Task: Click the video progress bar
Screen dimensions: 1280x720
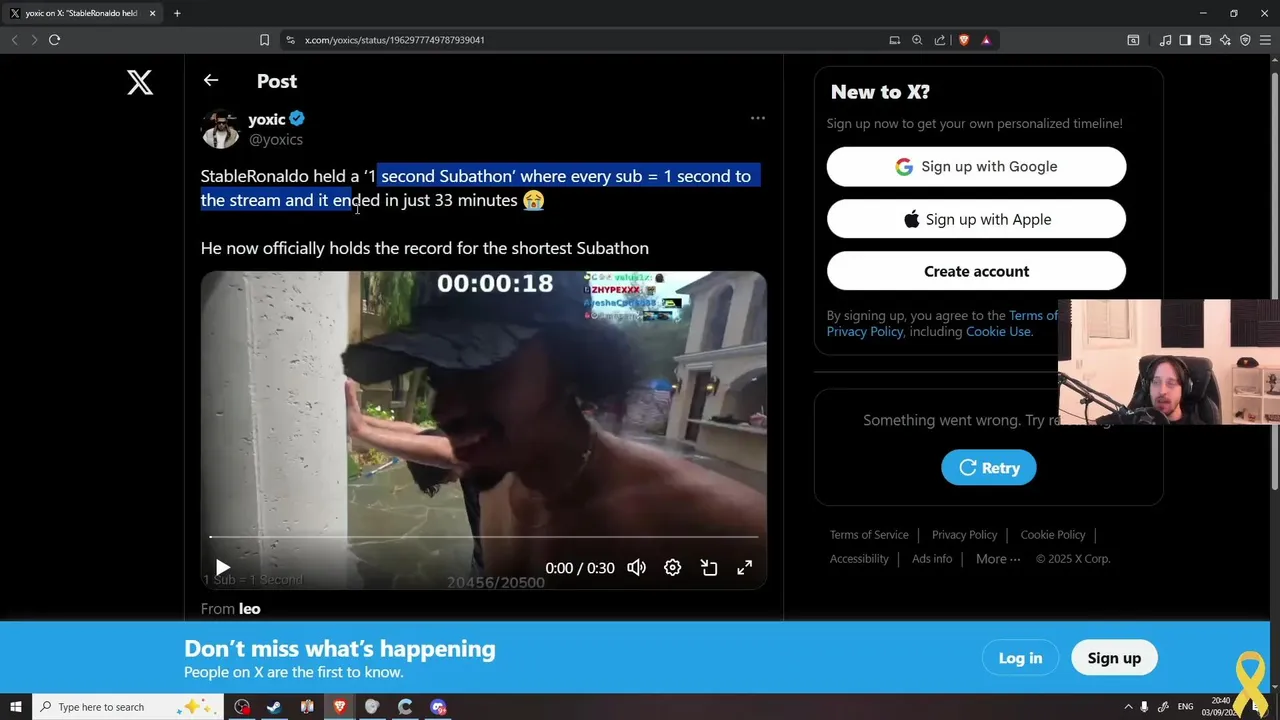Action: click(x=484, y=537)
